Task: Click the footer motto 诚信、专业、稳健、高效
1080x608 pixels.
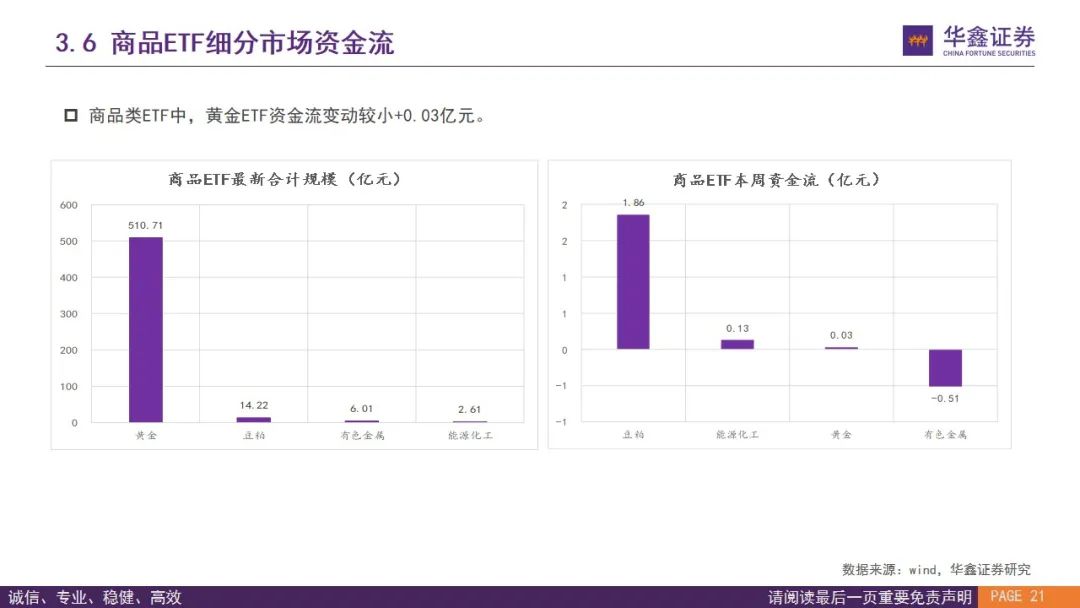Action: pos(94,597)
